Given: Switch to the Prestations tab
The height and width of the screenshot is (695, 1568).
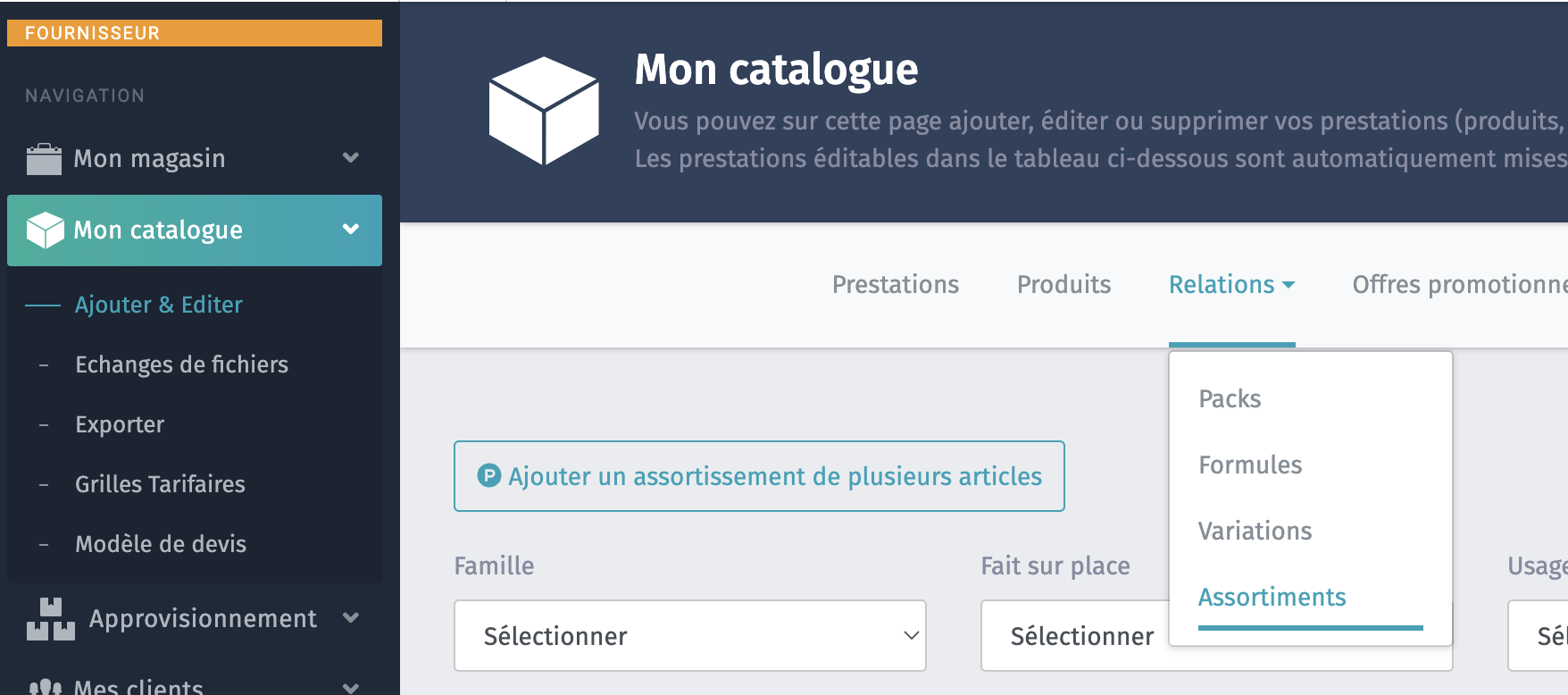Looking at the screenshot, I should point(896,284).
